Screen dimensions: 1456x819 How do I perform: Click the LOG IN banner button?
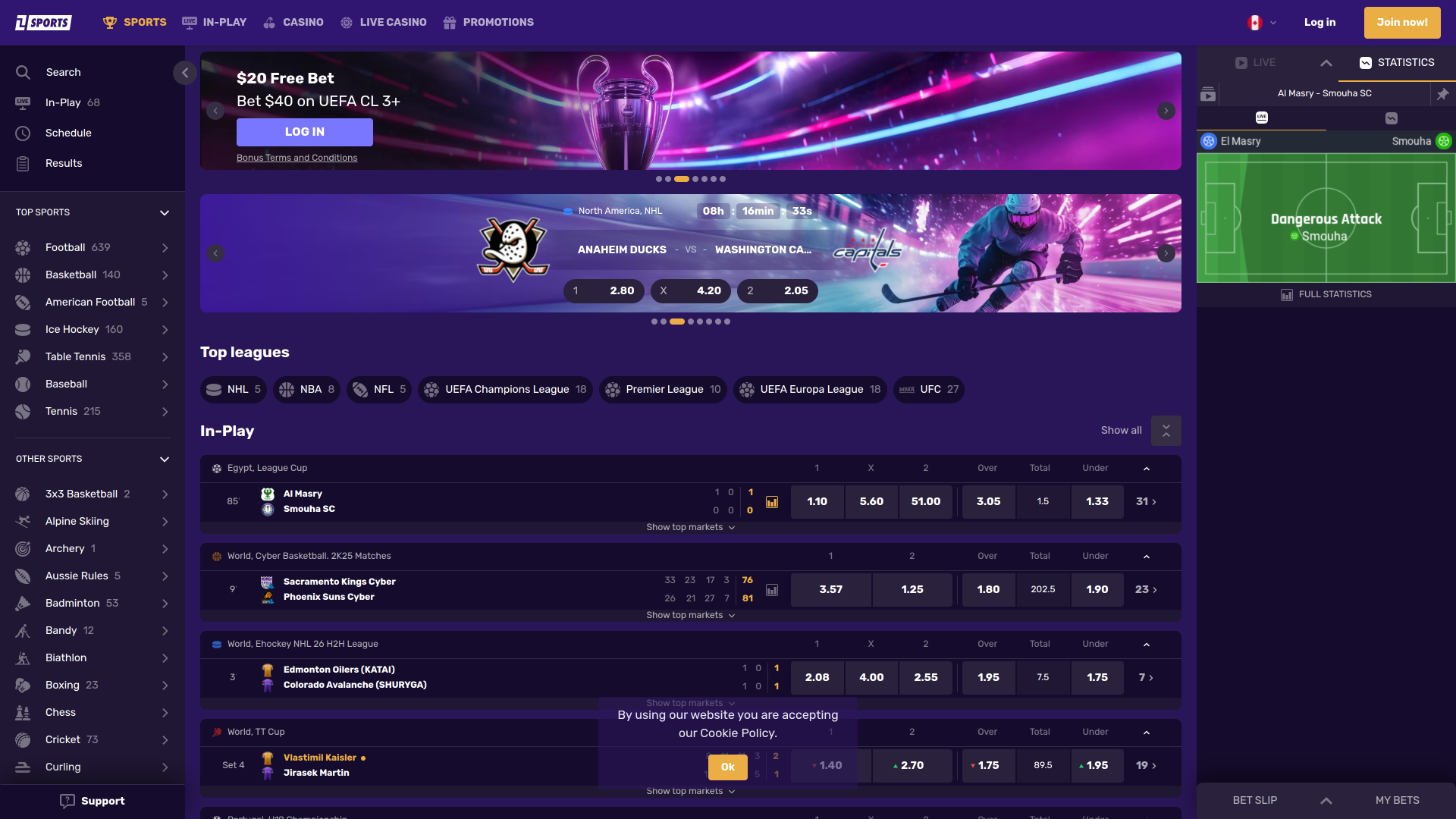pos(305,132)
